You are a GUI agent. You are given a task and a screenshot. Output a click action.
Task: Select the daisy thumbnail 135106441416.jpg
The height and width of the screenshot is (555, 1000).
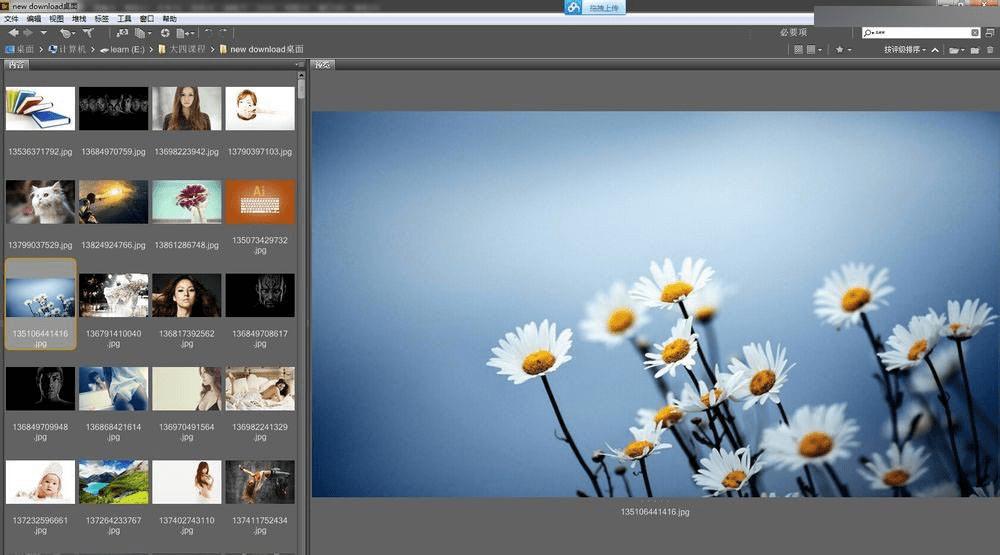click(40, 297)
